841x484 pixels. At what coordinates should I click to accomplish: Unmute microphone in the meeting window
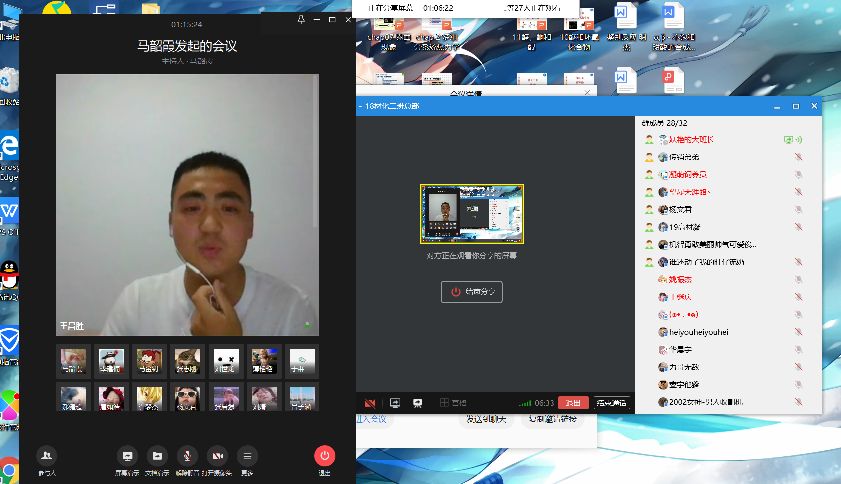click(x=187, y=456)
